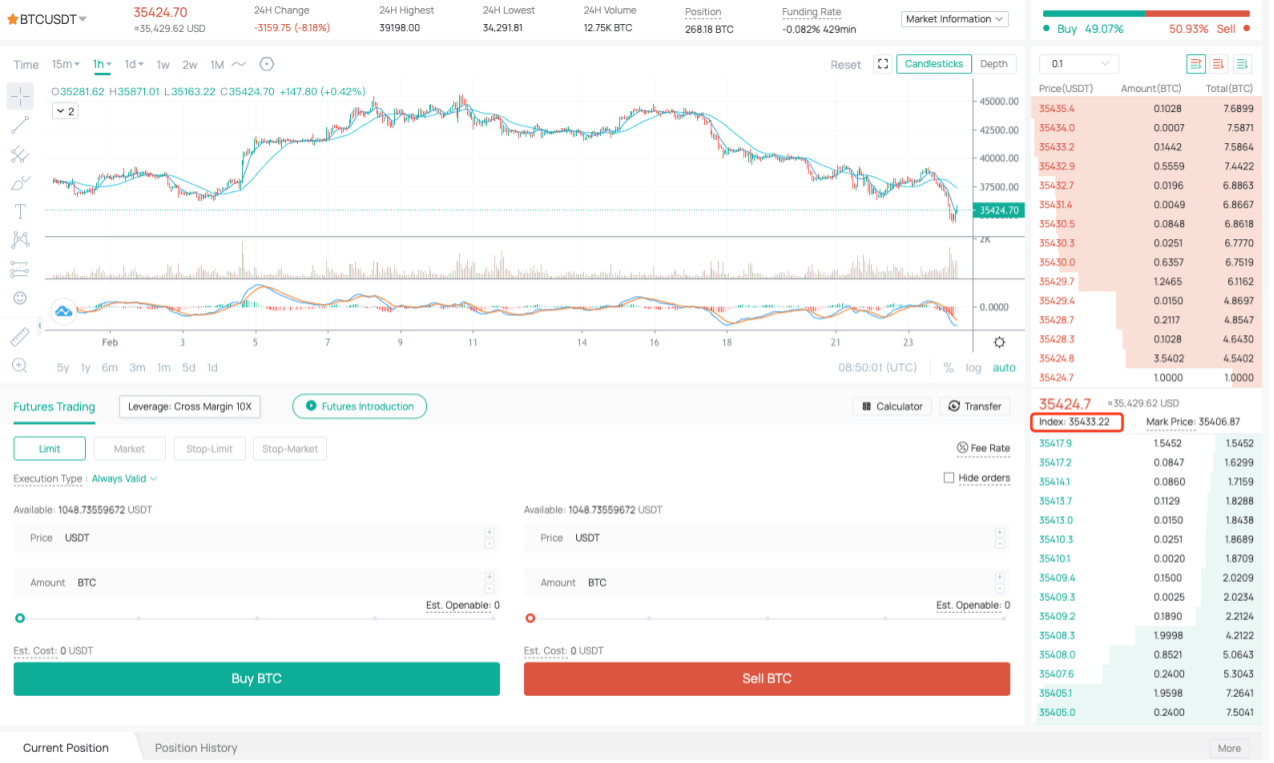The width and height of the screenshot is (1274, 763).
Task: Toggle auto scale on chart
Action: (x=1004, y=368)
